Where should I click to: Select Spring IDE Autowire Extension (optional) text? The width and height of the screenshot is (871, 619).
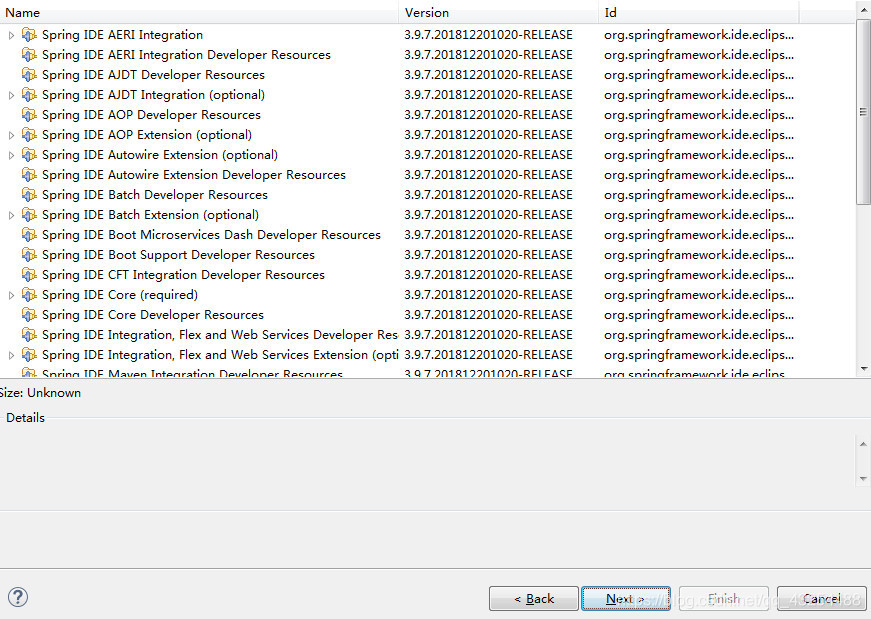point(160,155)
